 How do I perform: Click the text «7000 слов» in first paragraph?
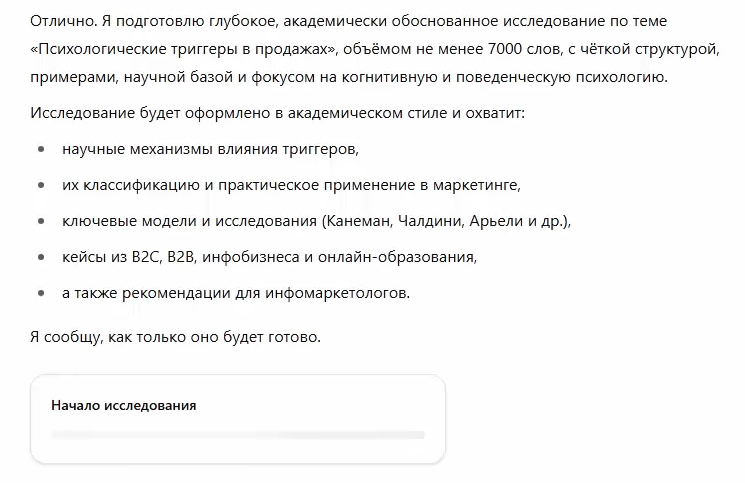(x=524, y=49)
